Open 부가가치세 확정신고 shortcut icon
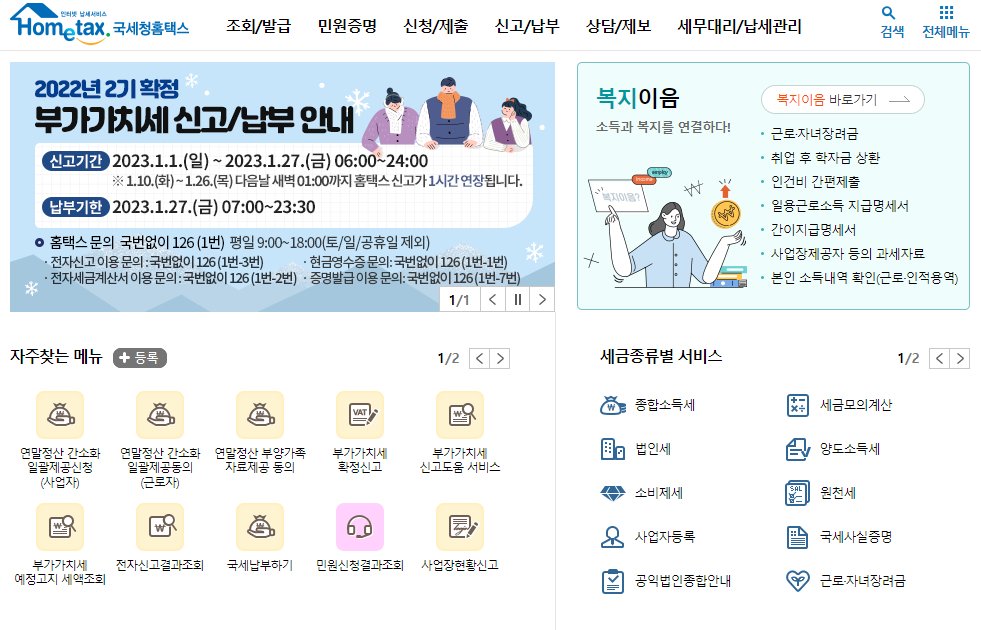The height and width of the screenshot is (630, 981). (x=361, y=414)
